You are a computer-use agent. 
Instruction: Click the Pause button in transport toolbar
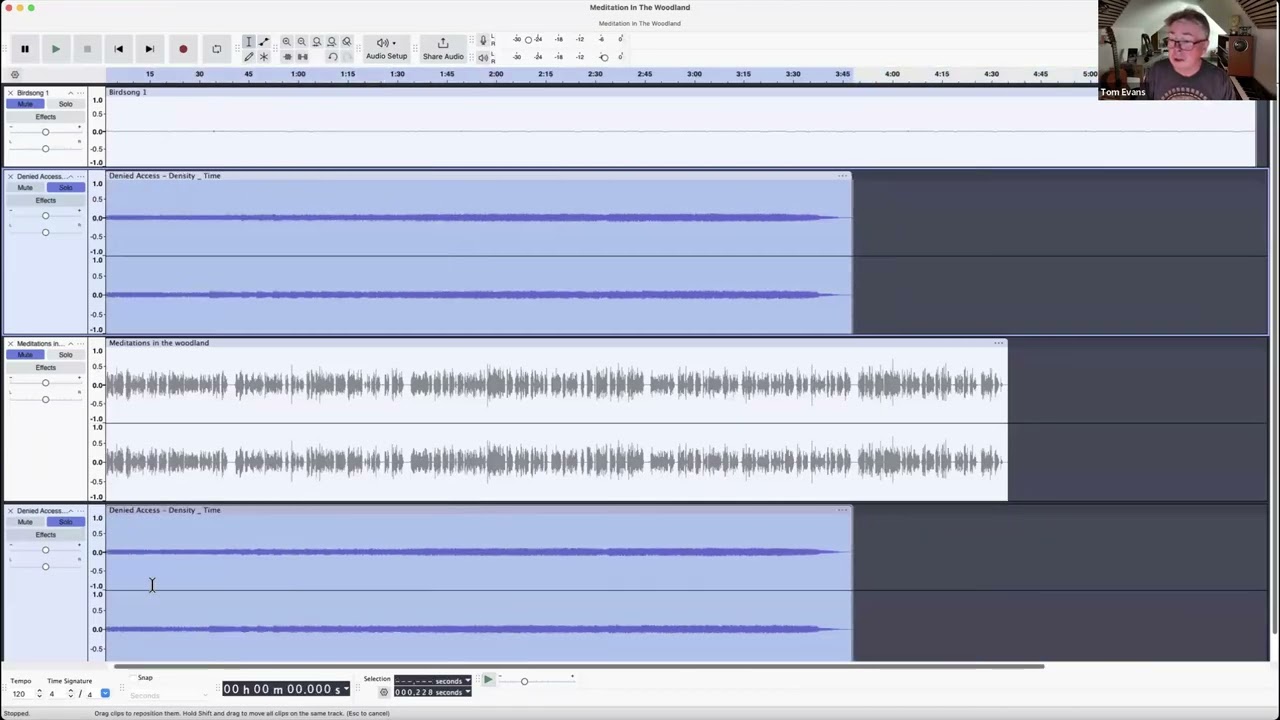tap(25, 48)
